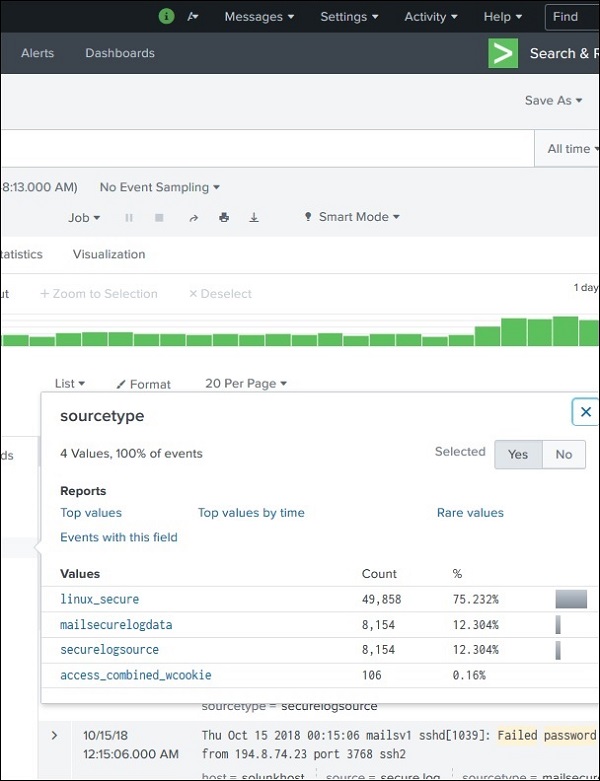Switch to the Visualization tab

(x=109, y=254)
